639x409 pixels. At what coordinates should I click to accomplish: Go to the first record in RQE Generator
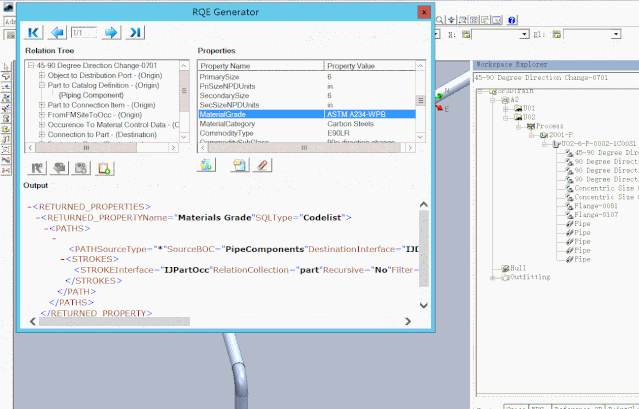click(33, 33)
